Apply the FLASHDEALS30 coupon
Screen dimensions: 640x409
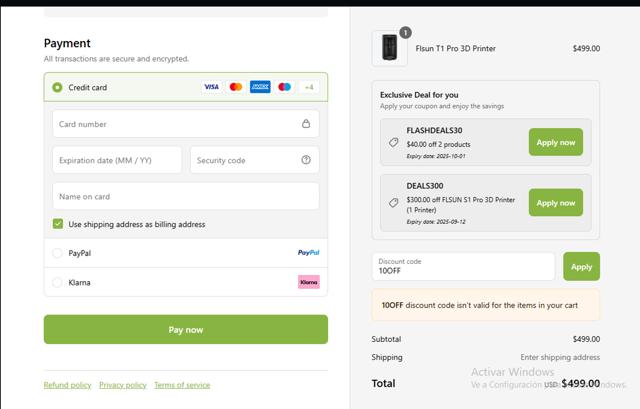click(556, 142)
